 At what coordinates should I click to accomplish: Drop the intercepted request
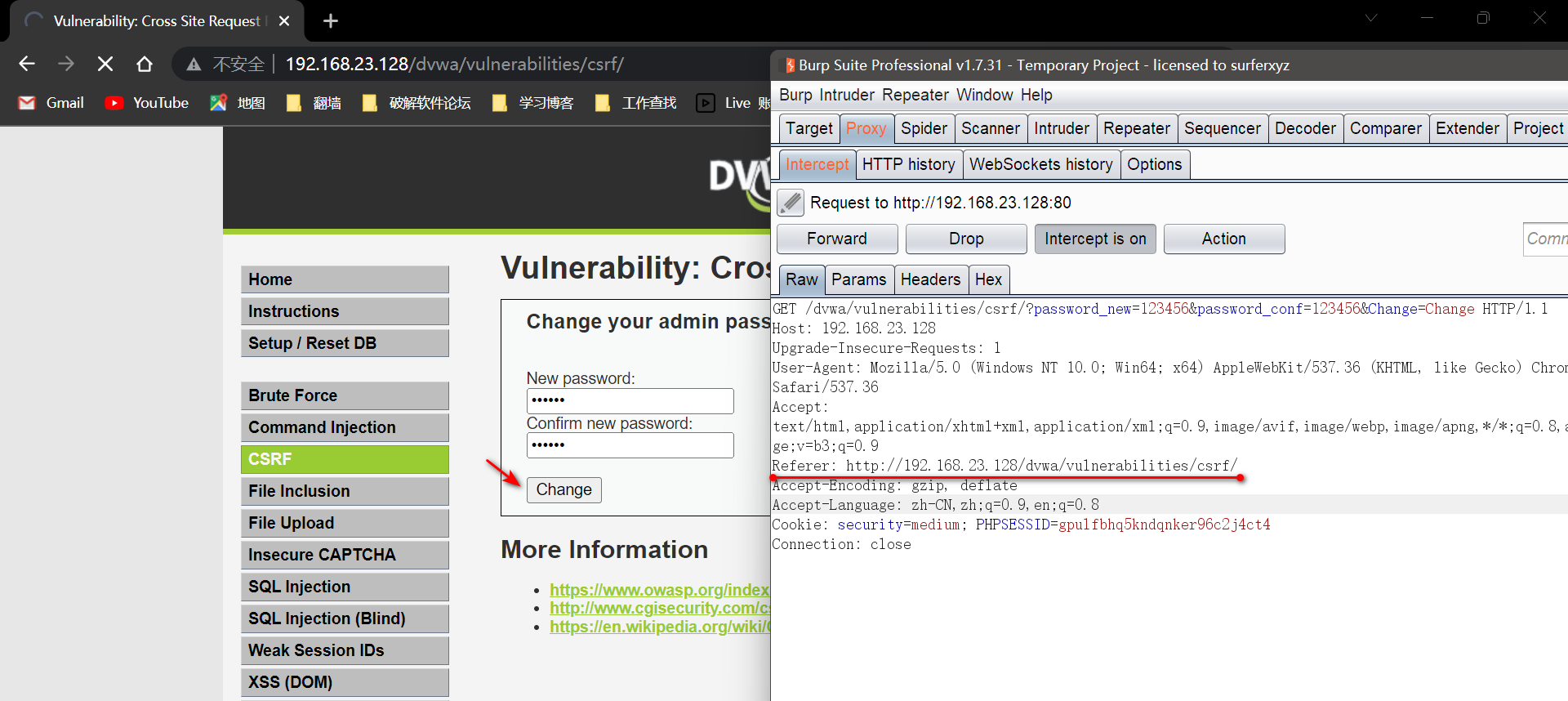coord(965,239)
